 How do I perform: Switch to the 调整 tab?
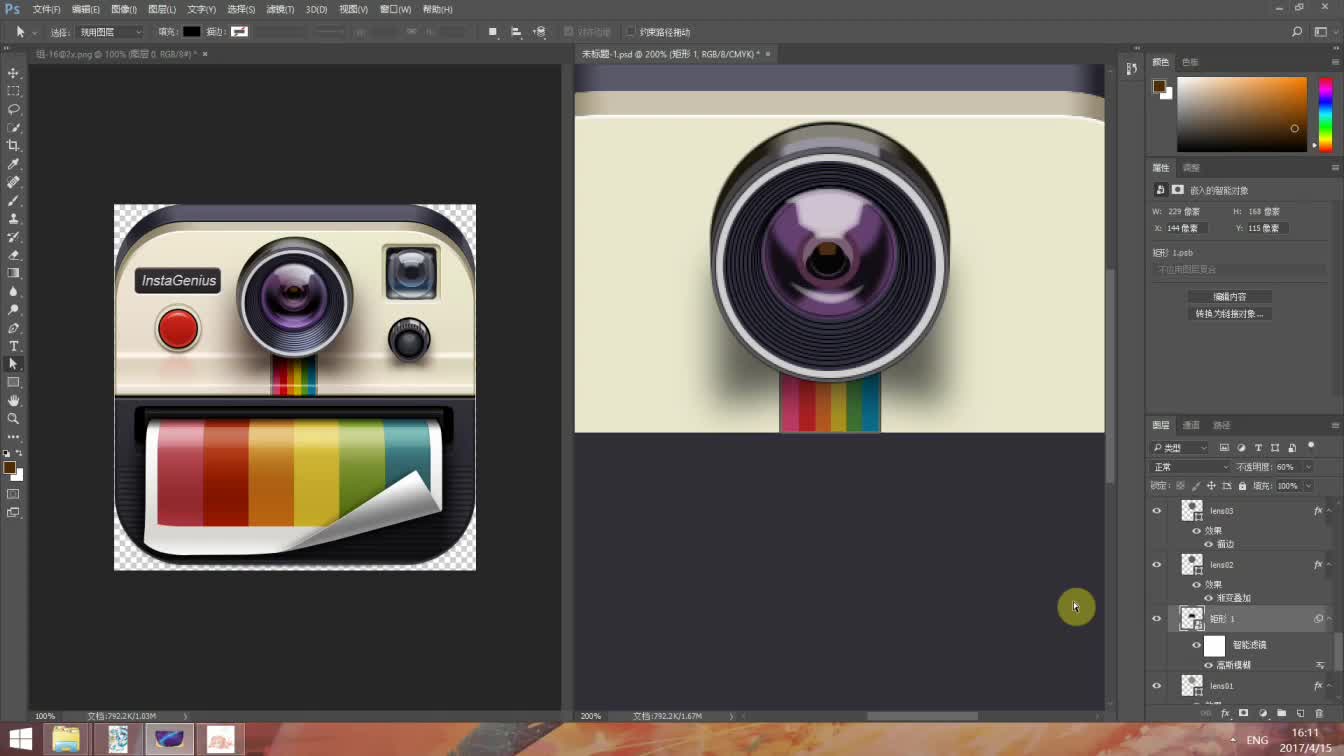coord(1191,168)
